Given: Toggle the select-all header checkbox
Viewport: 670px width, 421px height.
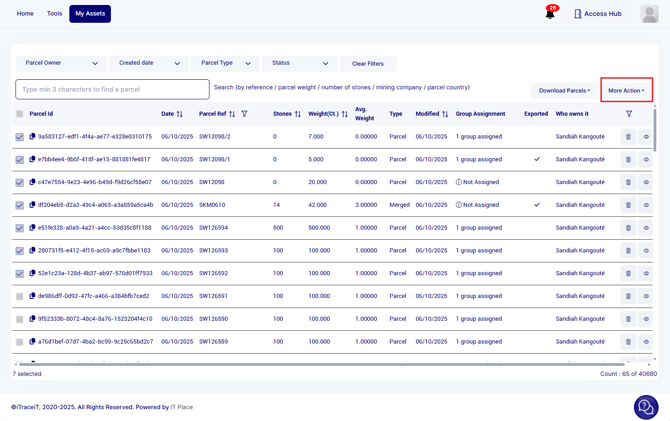Looking at the screenshot, I should pyautogui.click(x=19, y=114).
